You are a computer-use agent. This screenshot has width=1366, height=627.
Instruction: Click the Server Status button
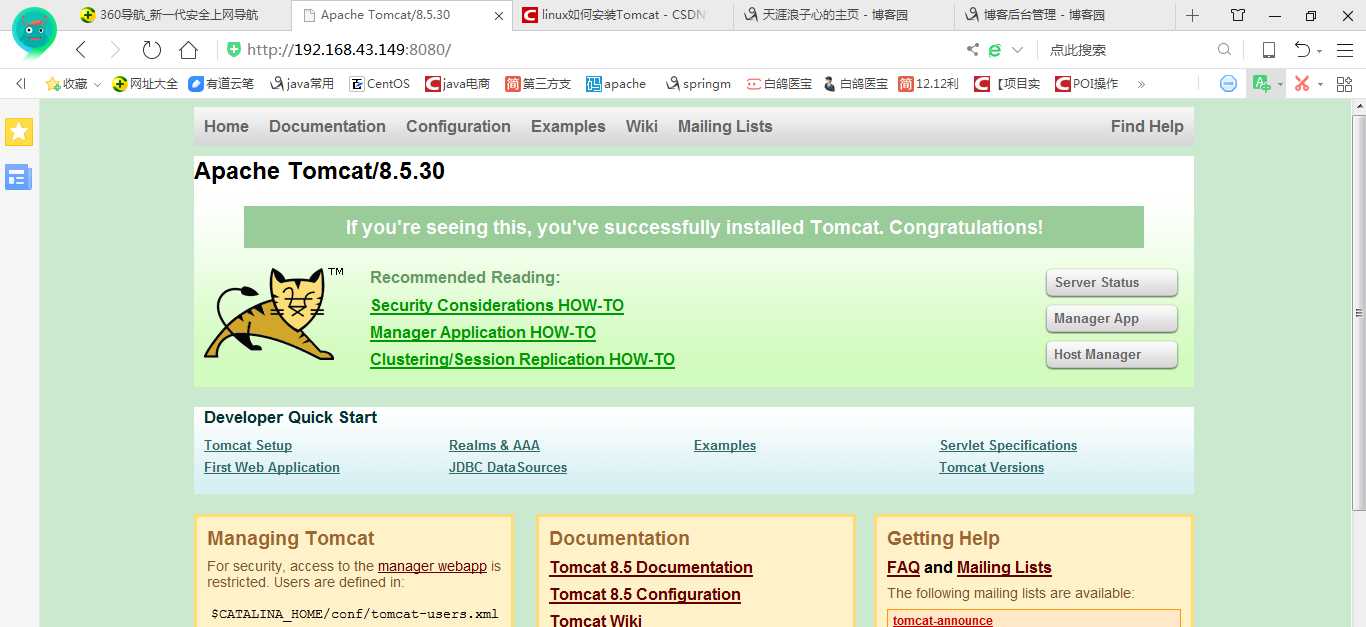click(1112, 283)
